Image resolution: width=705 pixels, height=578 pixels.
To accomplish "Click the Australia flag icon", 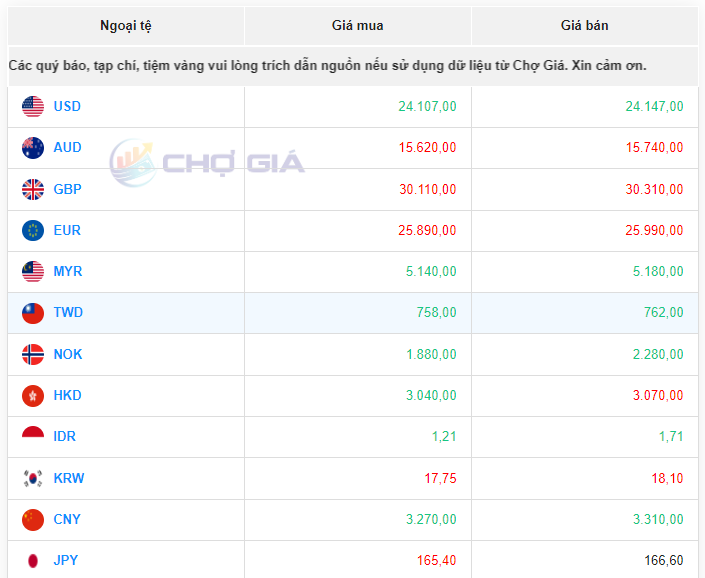I will [x=33, y=148].
